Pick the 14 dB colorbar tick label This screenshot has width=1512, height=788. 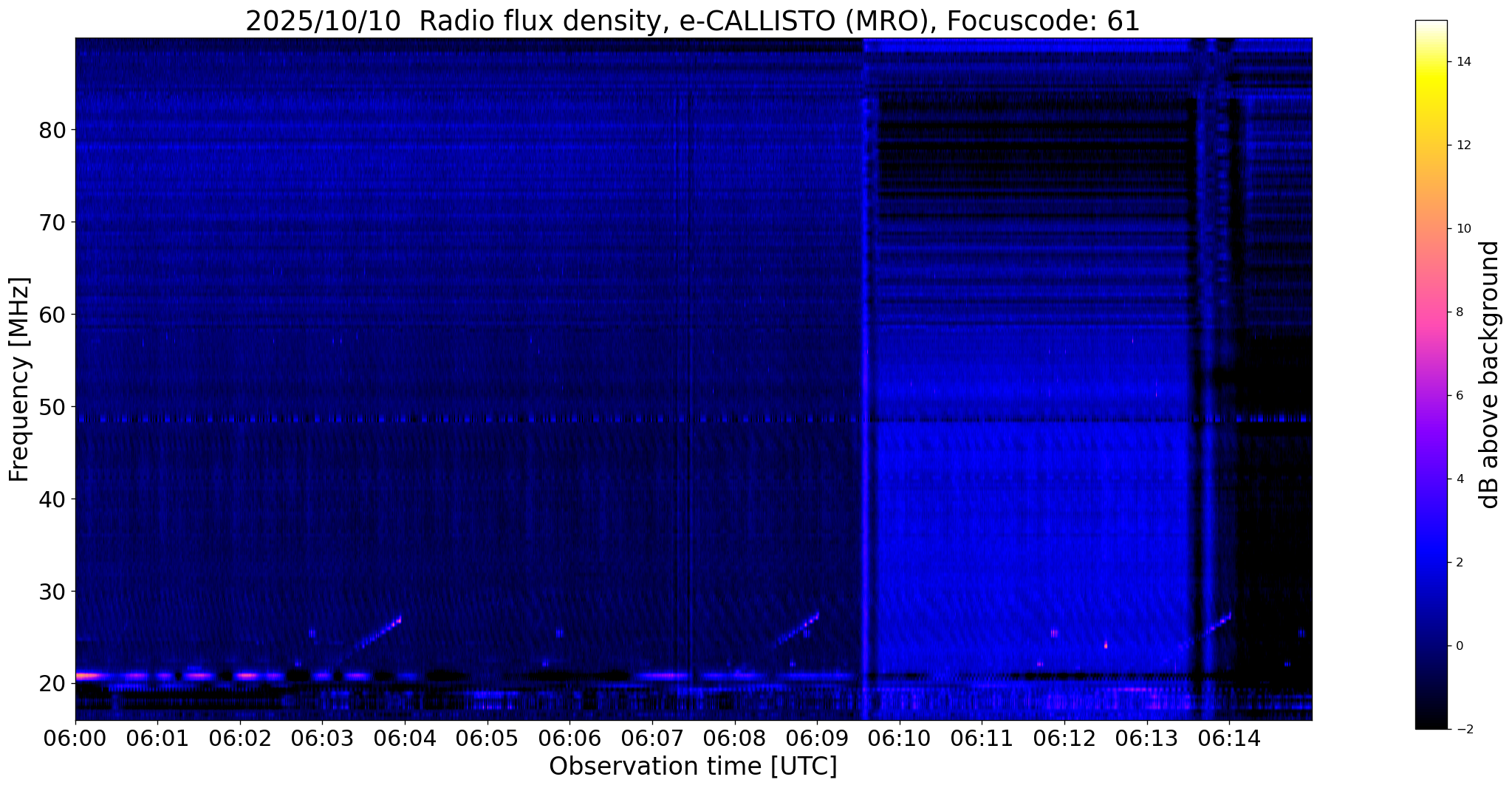tap(1463, 62)
